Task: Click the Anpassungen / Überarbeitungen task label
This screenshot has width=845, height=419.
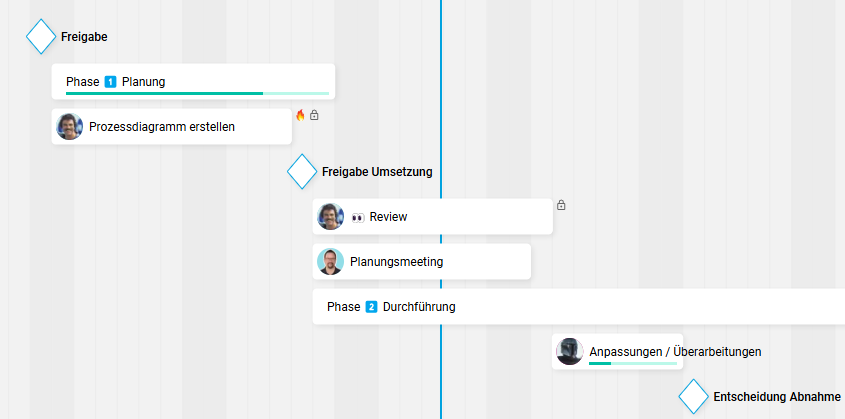Action: click(675, 351)
